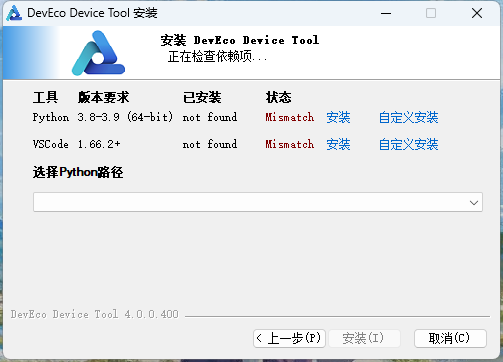This screenshot has height=362, width=503.
Task: Close the installer window
Action: coord(477,13)
